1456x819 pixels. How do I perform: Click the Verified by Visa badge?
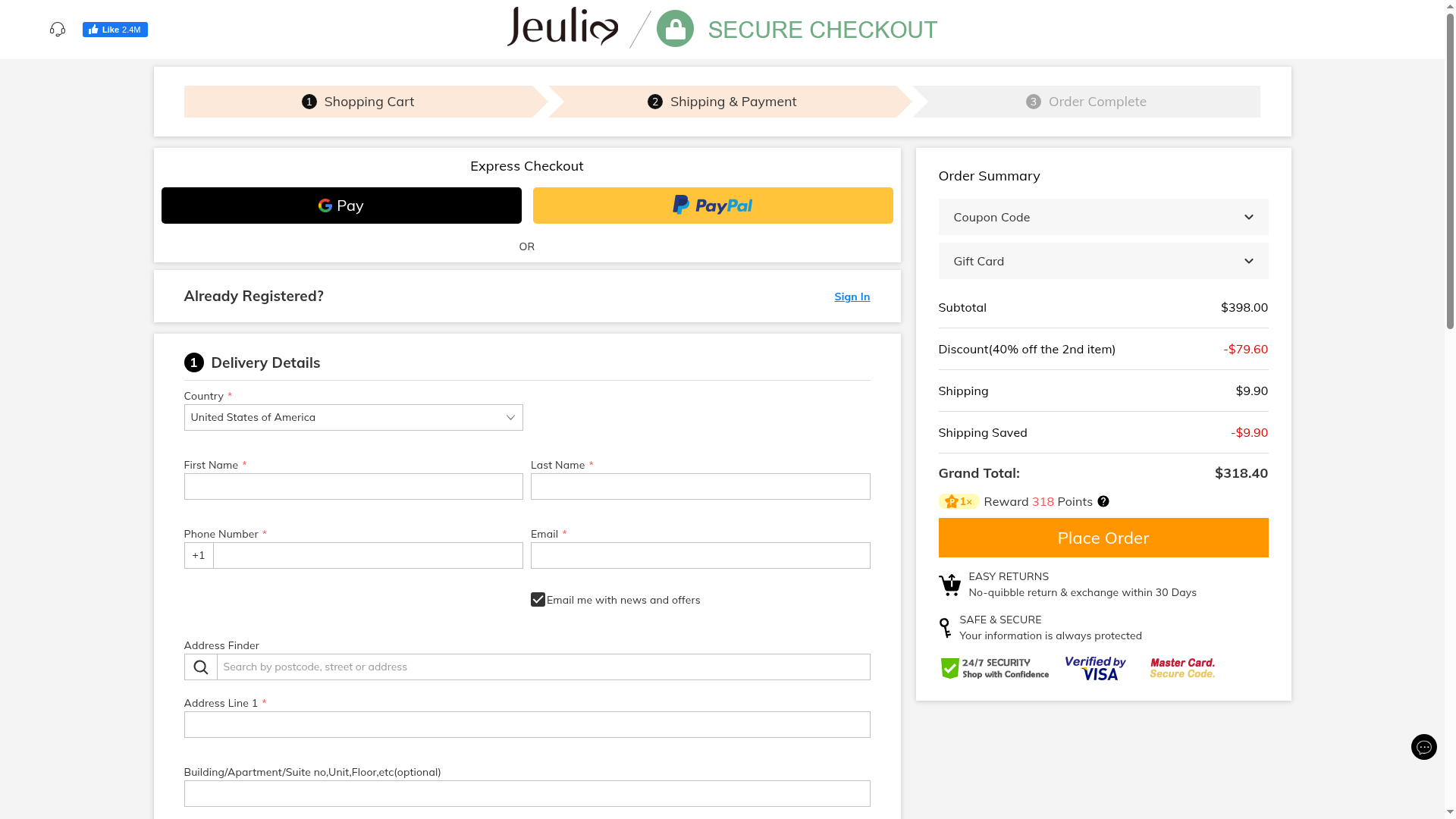click(1095, 669)
